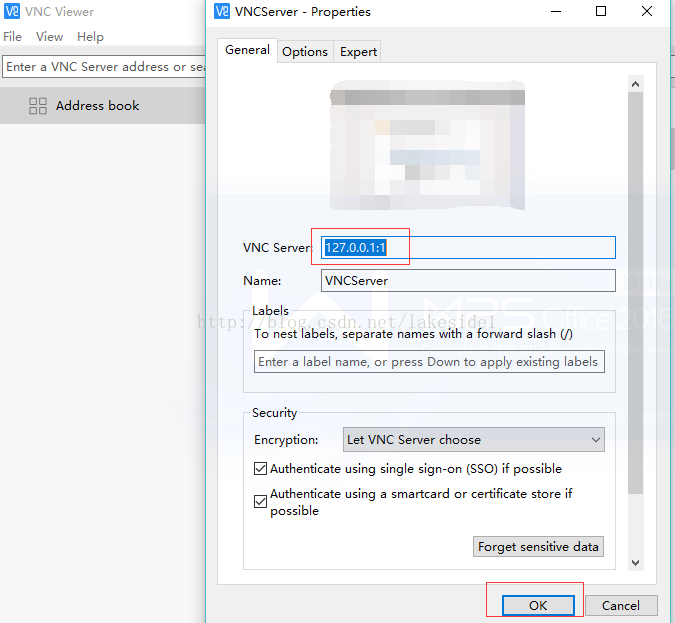Click the Name field containing VNCServer
The image size is (675, 623).
[468, 281]
